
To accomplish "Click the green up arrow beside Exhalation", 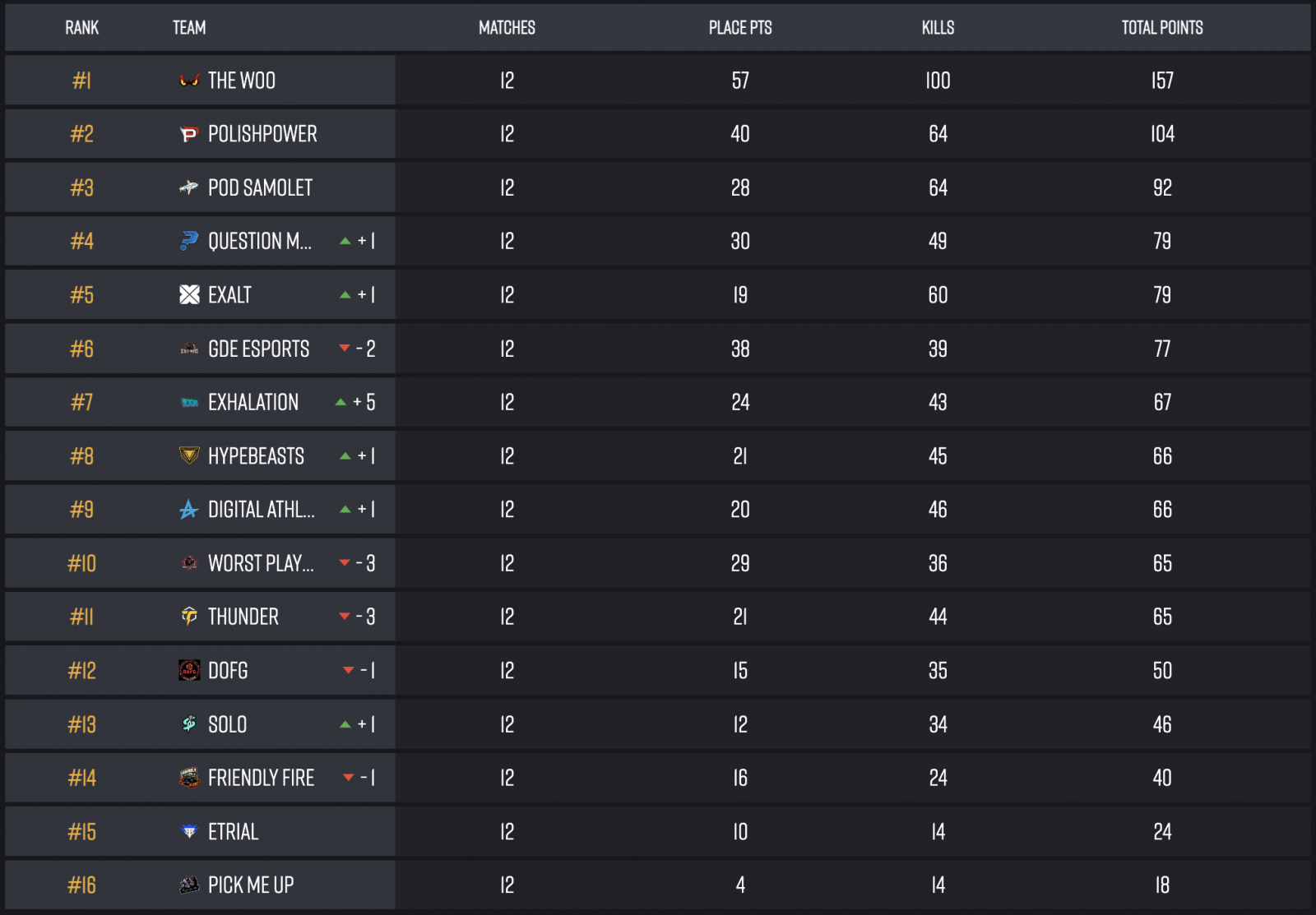I will click(x=341, y=402).
